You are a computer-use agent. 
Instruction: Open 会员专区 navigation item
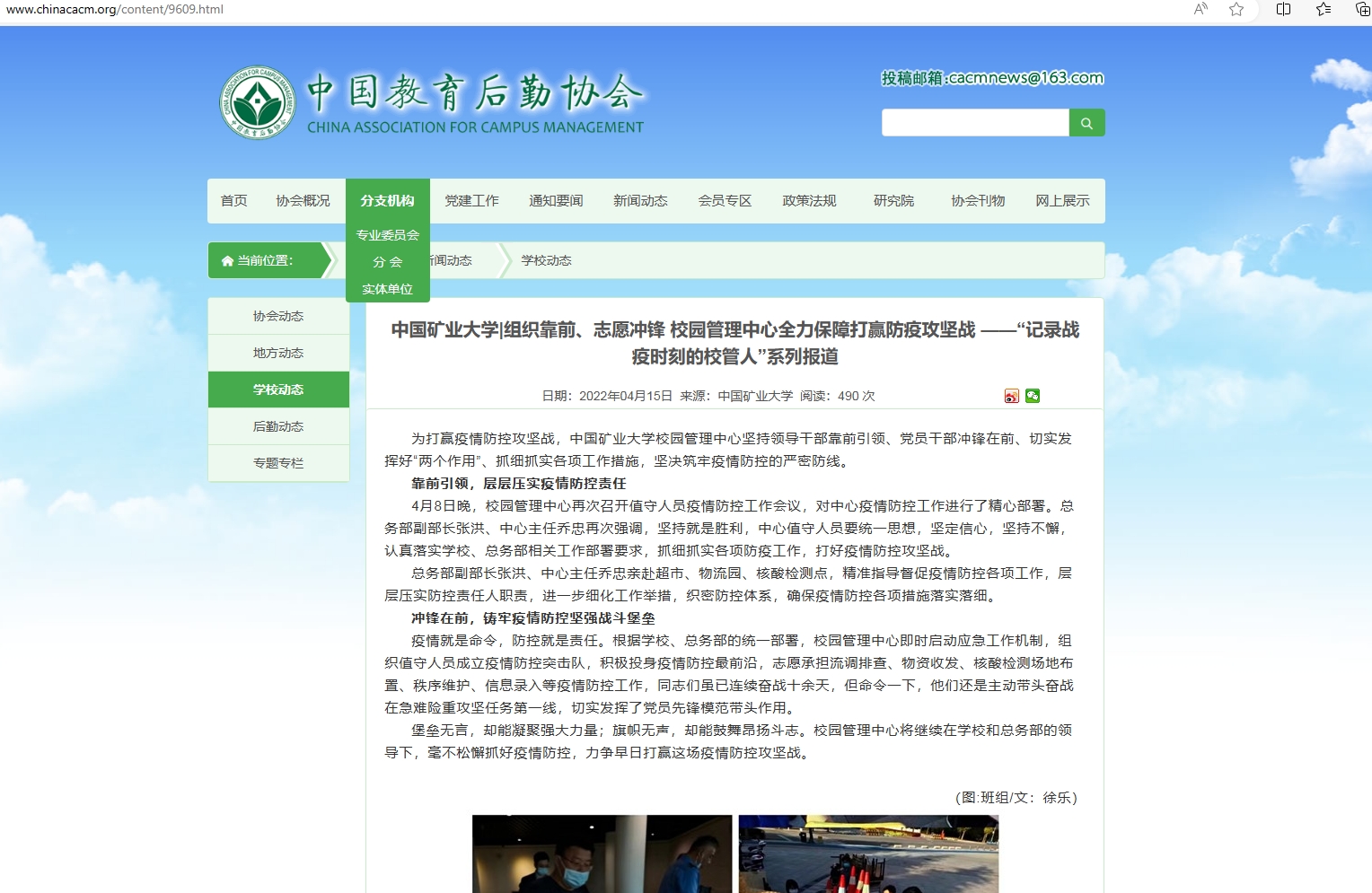(726, 201)
